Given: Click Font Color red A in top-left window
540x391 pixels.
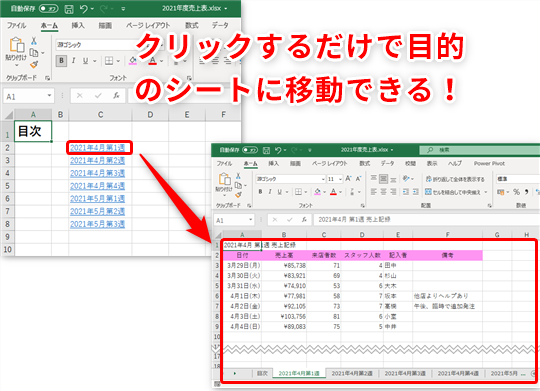Looking at the screenshot, I should click(153, 61).
